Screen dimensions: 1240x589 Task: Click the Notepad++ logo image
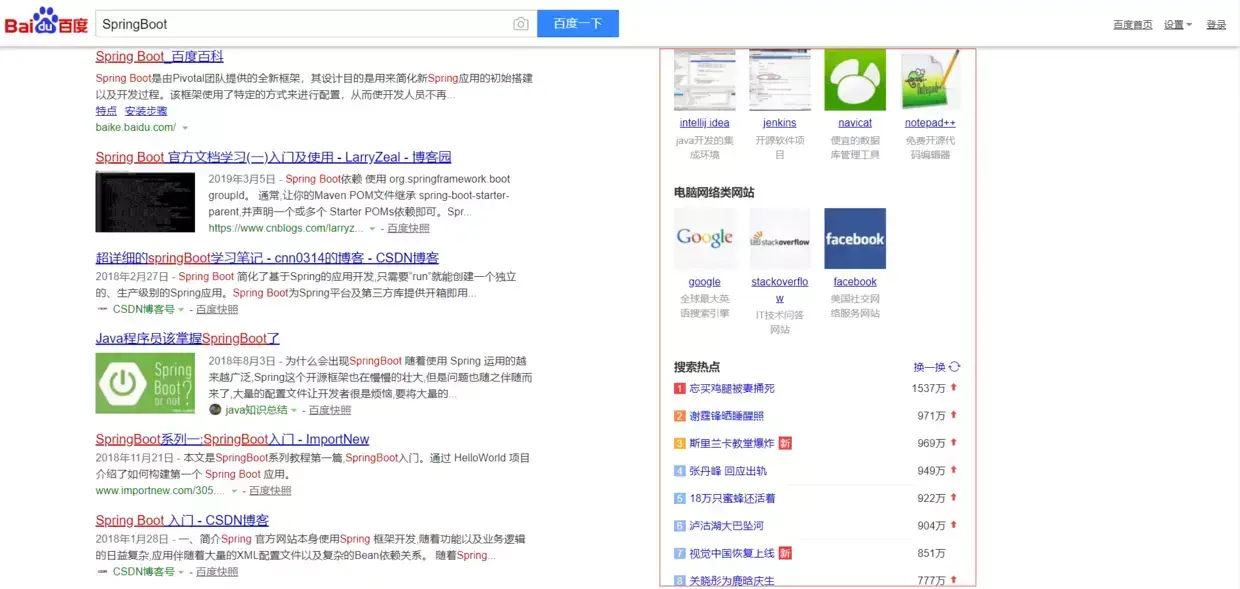[x=930, y=80]
